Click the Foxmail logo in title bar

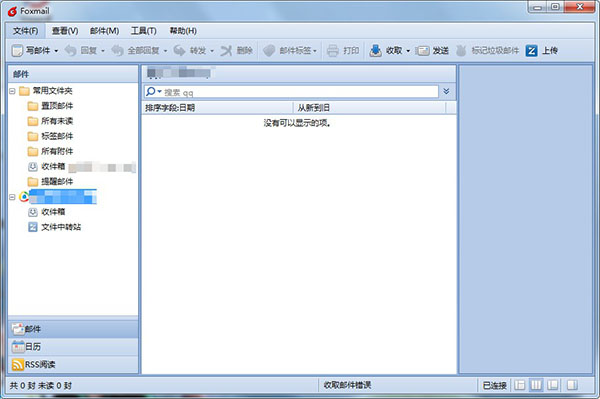(x=13, y=11)
